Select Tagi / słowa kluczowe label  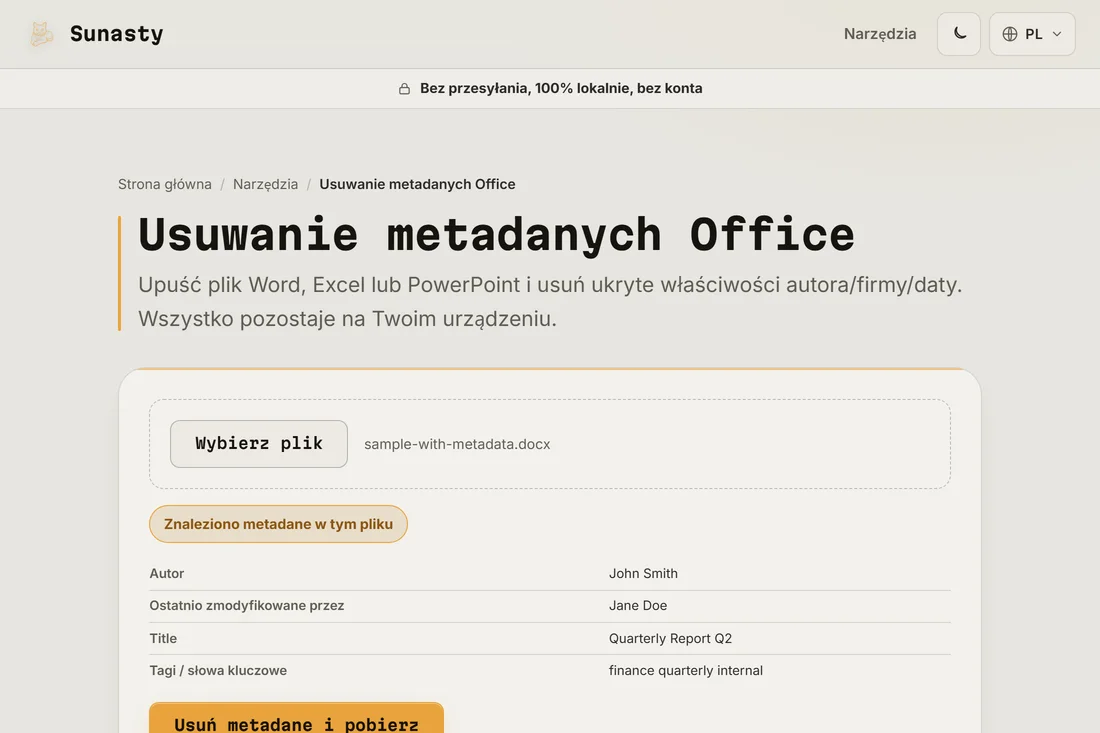(x=218, y=671)
